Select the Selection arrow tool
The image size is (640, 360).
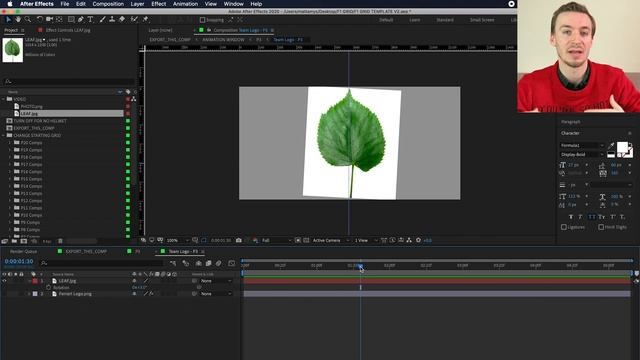click(8, 19)
